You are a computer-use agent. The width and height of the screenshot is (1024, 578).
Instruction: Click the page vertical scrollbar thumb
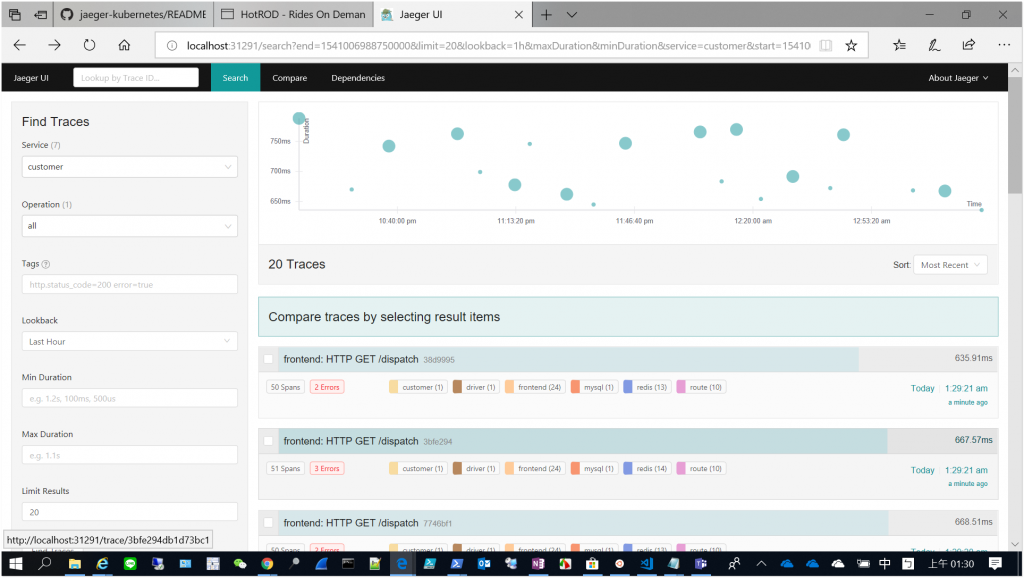click(x=1014, y=136)
